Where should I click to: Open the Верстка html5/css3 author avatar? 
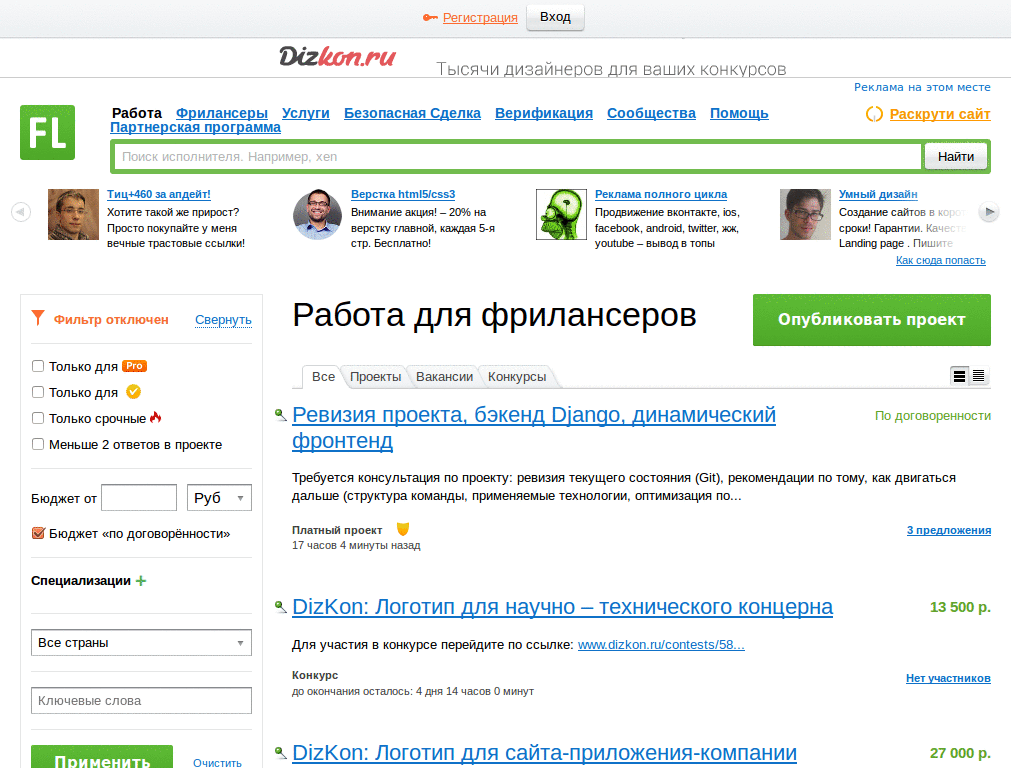[317, 215]
